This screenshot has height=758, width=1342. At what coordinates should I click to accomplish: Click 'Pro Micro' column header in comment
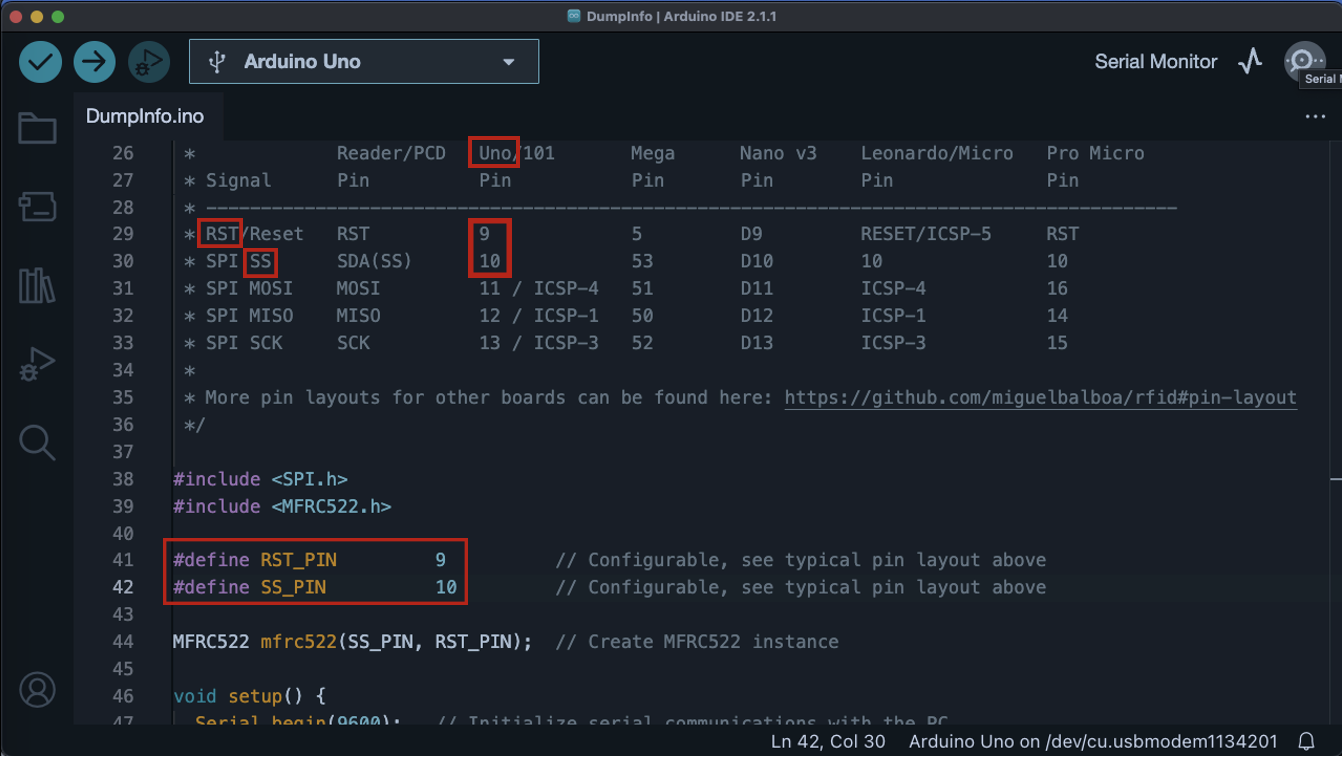coord(1095,153)
